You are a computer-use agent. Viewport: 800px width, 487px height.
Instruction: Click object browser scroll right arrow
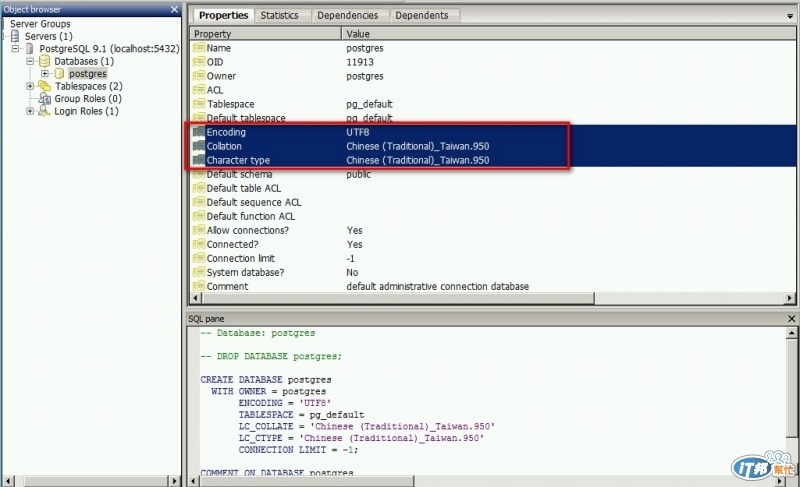(x=174, y=481)
